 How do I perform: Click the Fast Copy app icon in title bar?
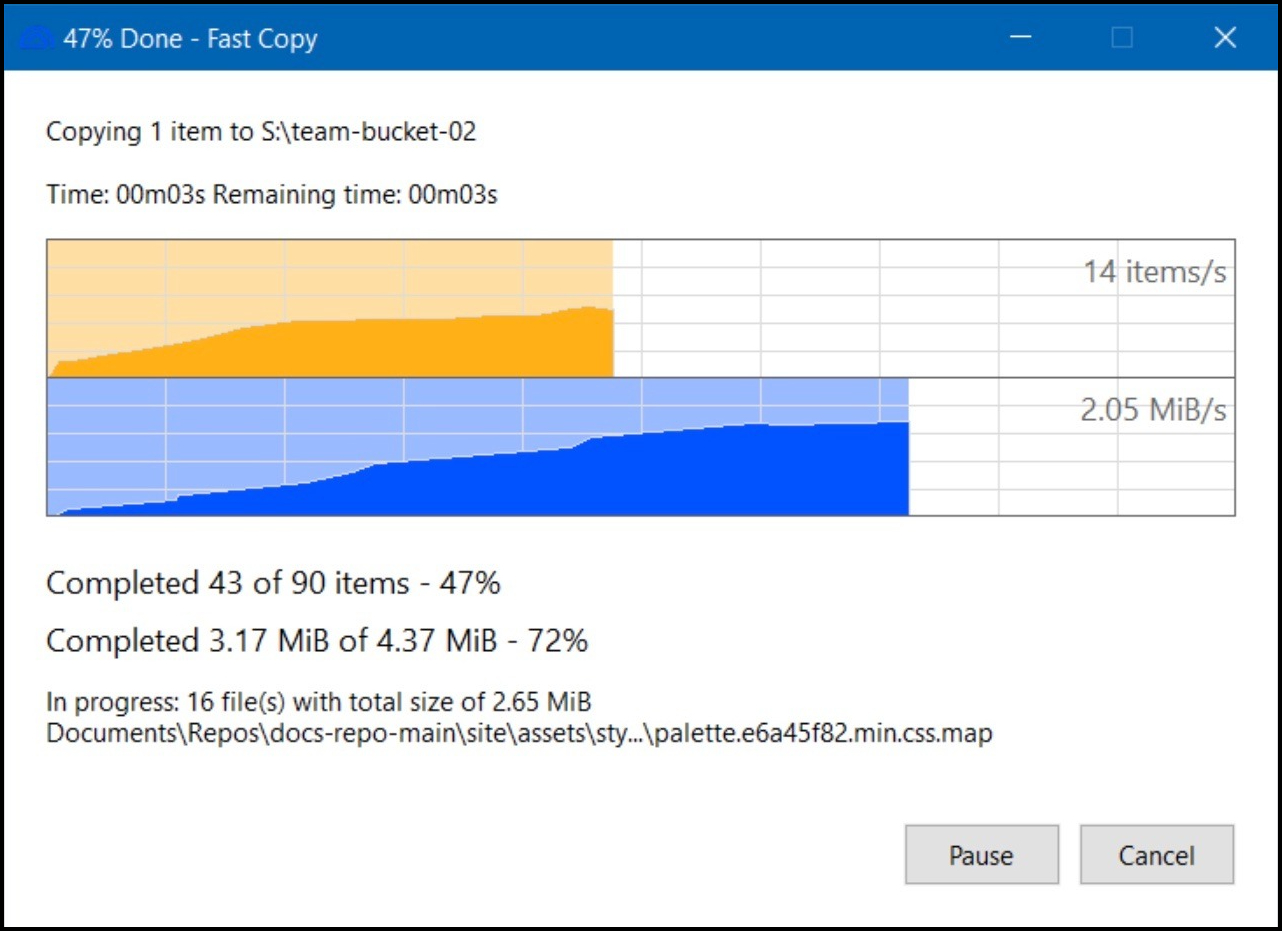[x=37, y=39]
